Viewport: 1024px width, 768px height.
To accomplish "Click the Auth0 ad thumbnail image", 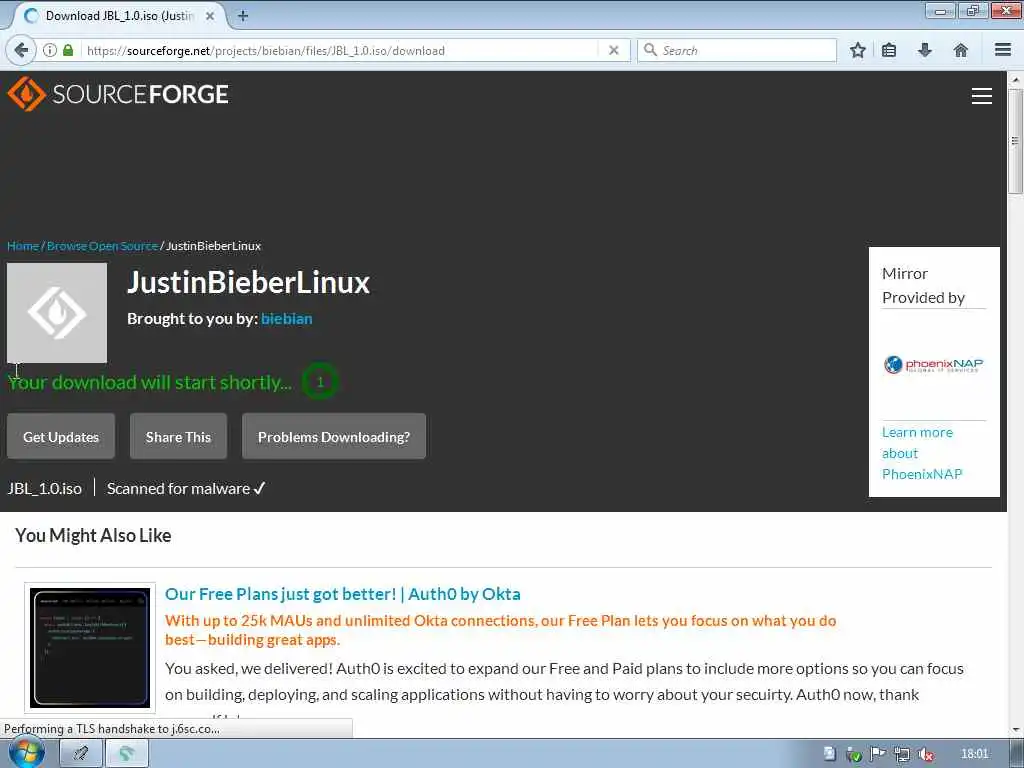I will coord(90,648).
